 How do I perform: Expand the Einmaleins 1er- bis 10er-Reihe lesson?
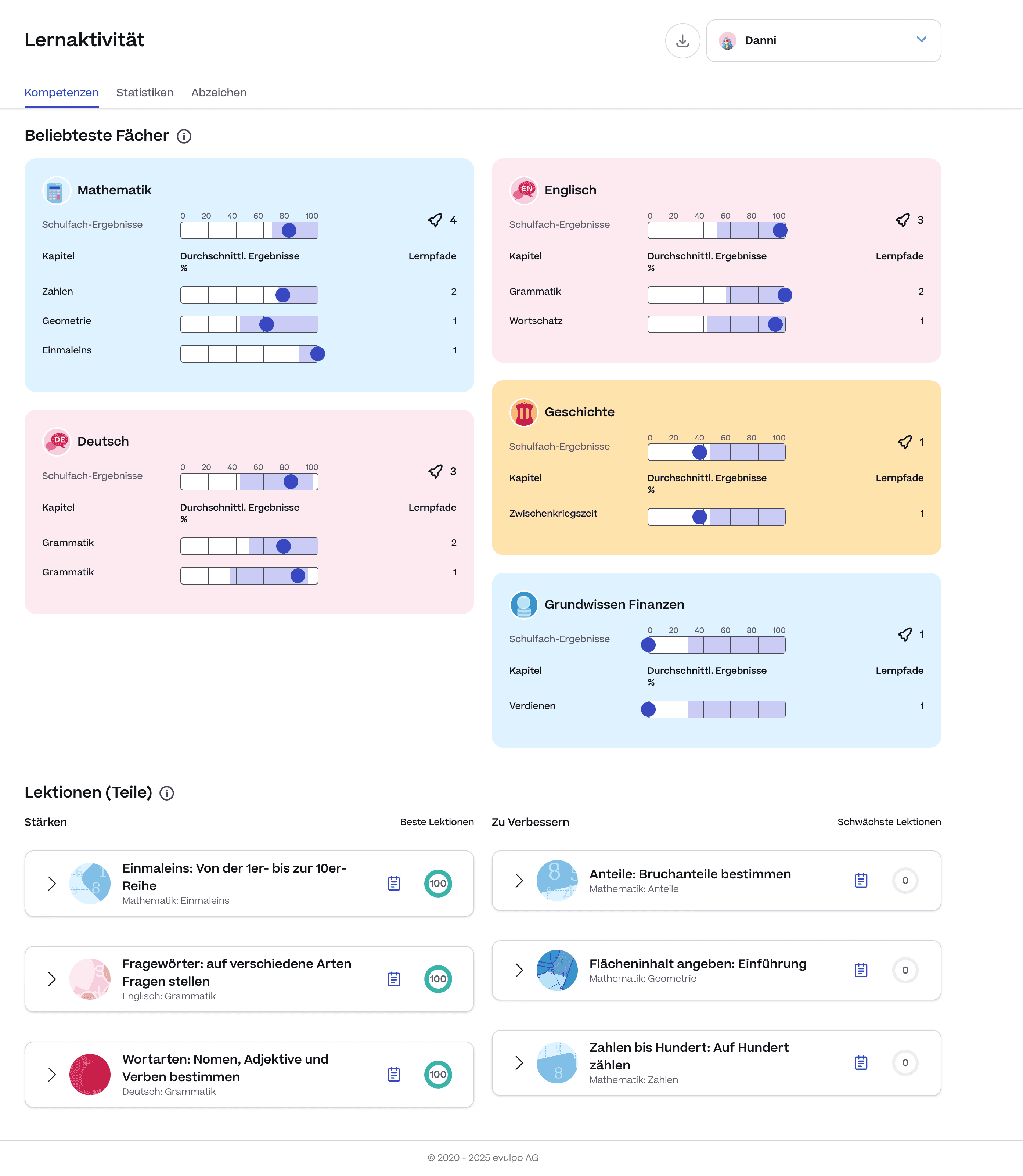click(x=52, y=884)
